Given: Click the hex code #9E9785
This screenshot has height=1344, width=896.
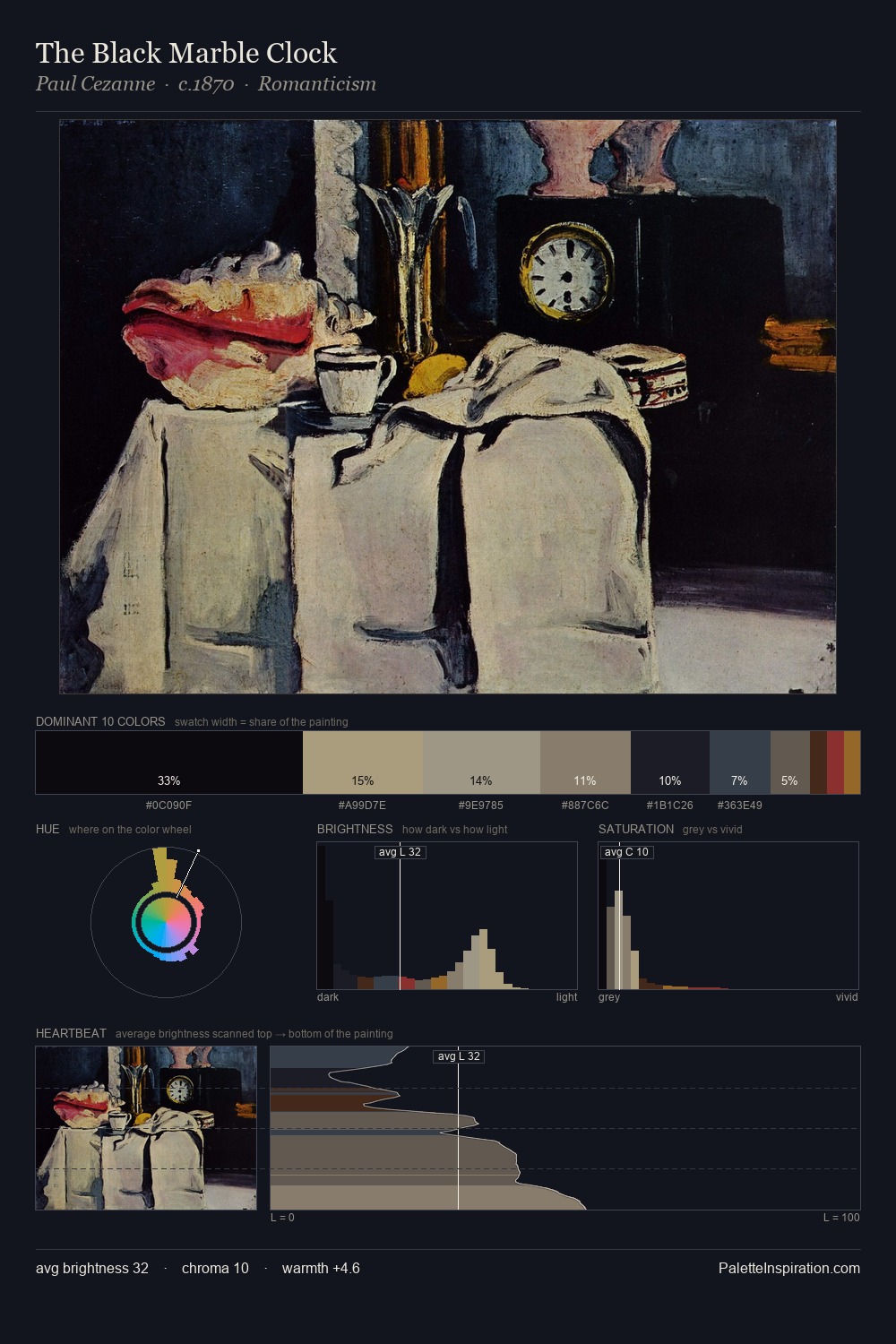Looking at the screenshot, I should [x=480, y=806].
